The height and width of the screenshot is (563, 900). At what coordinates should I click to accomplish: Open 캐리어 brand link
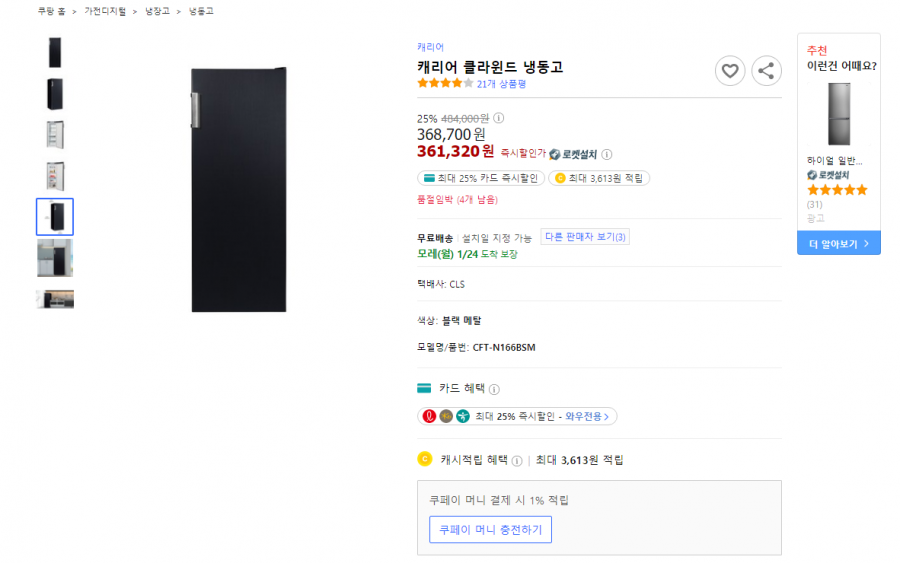pos(430,47)
